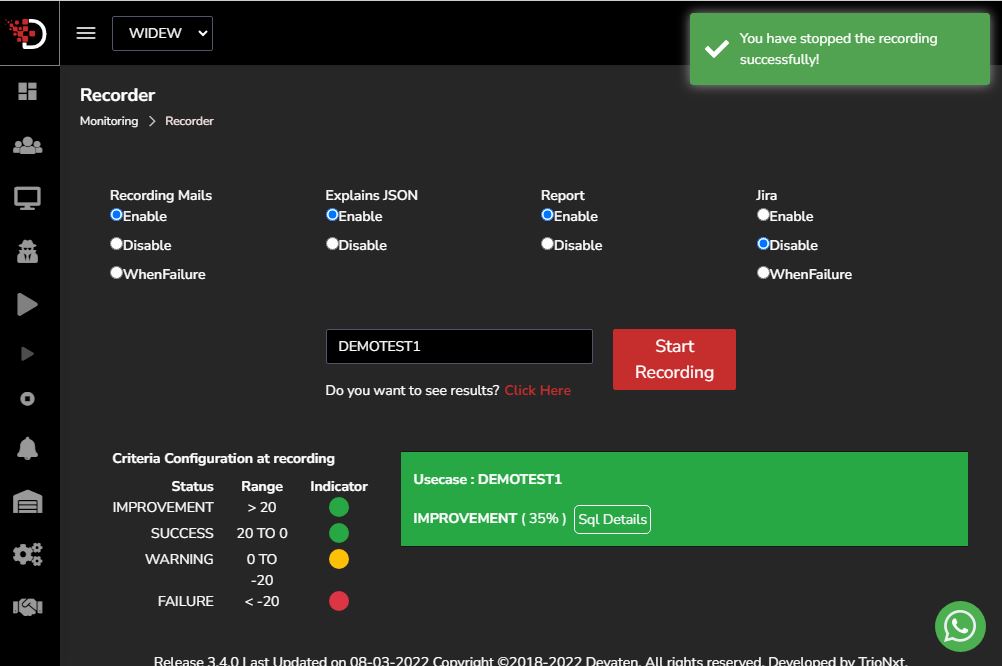
Task: Click the record circle icon in sidebar
Action: [27, 399]
